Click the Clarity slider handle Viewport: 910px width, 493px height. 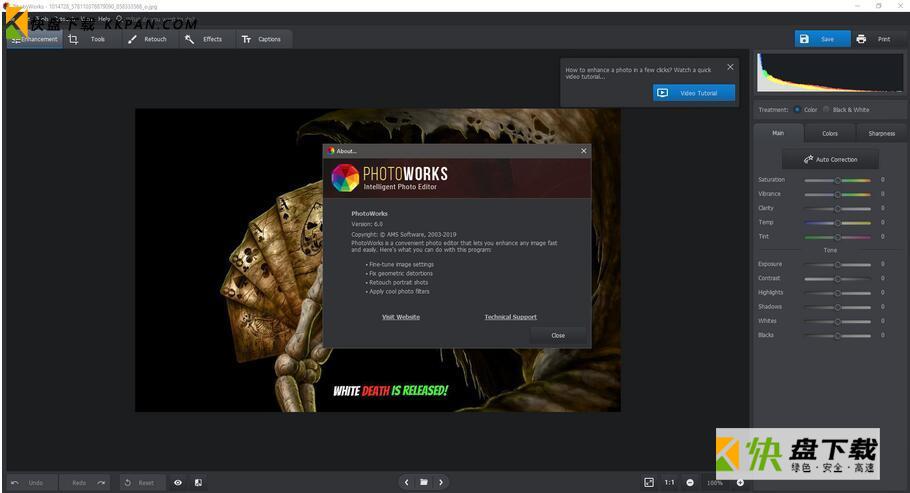point(837,208)
